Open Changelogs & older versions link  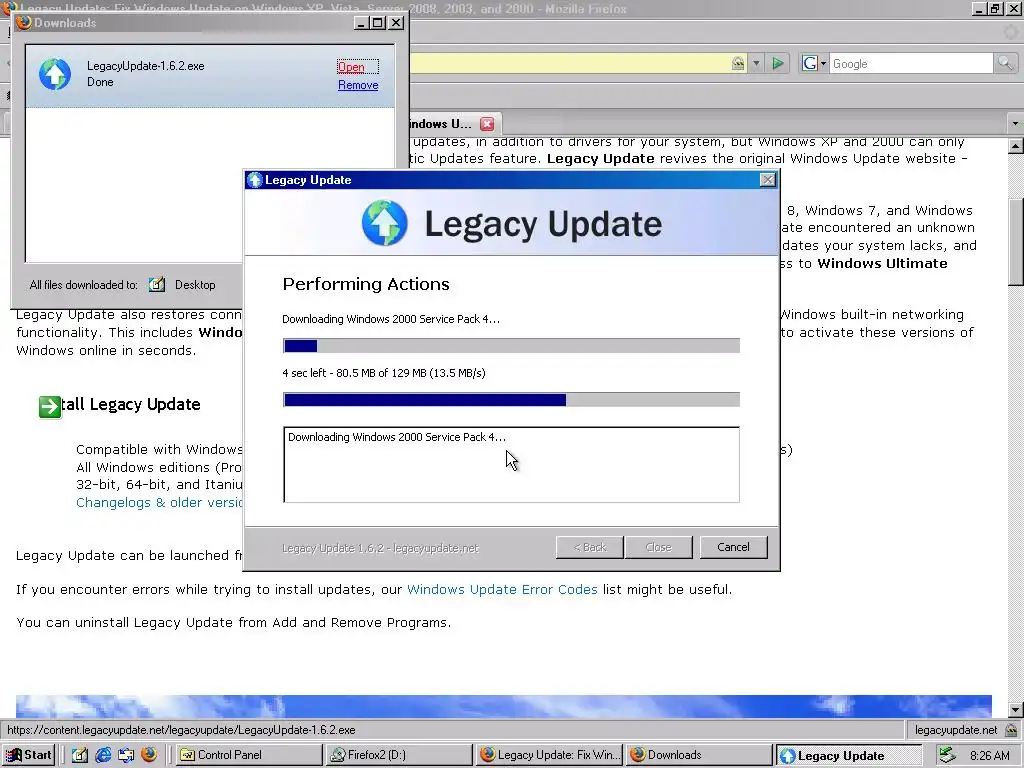point(159,502)
